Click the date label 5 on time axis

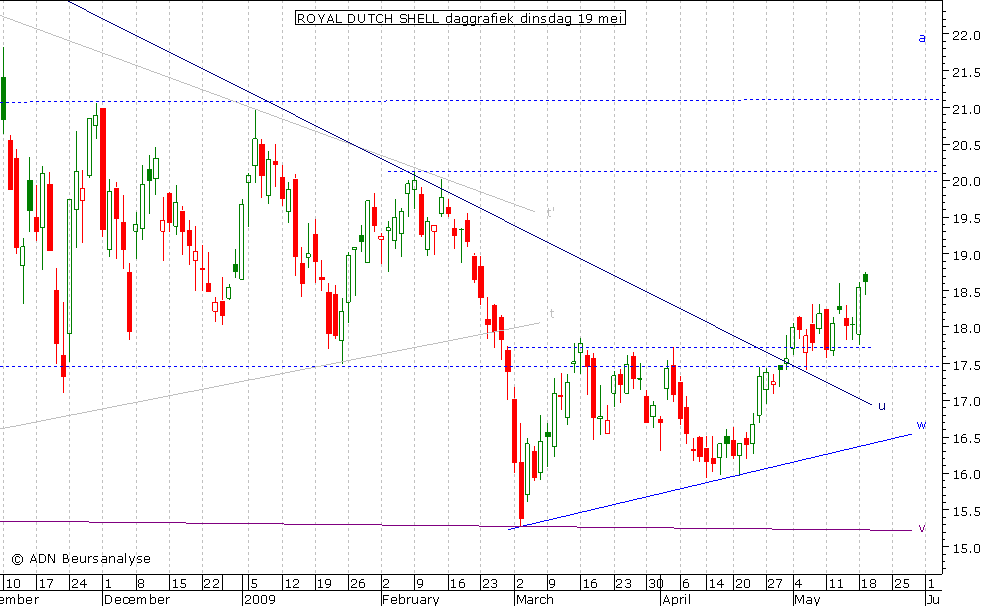click(x=254, y=583)
